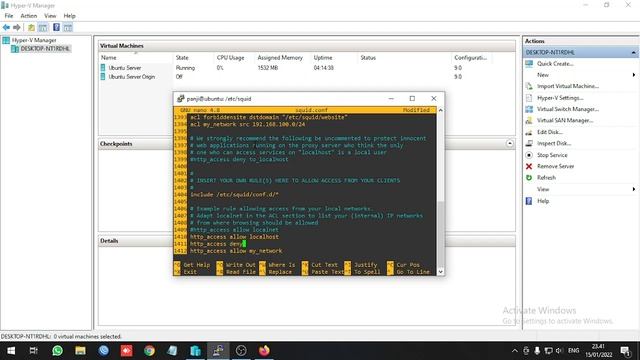Open Task View on the taskbar

(34, 351)
